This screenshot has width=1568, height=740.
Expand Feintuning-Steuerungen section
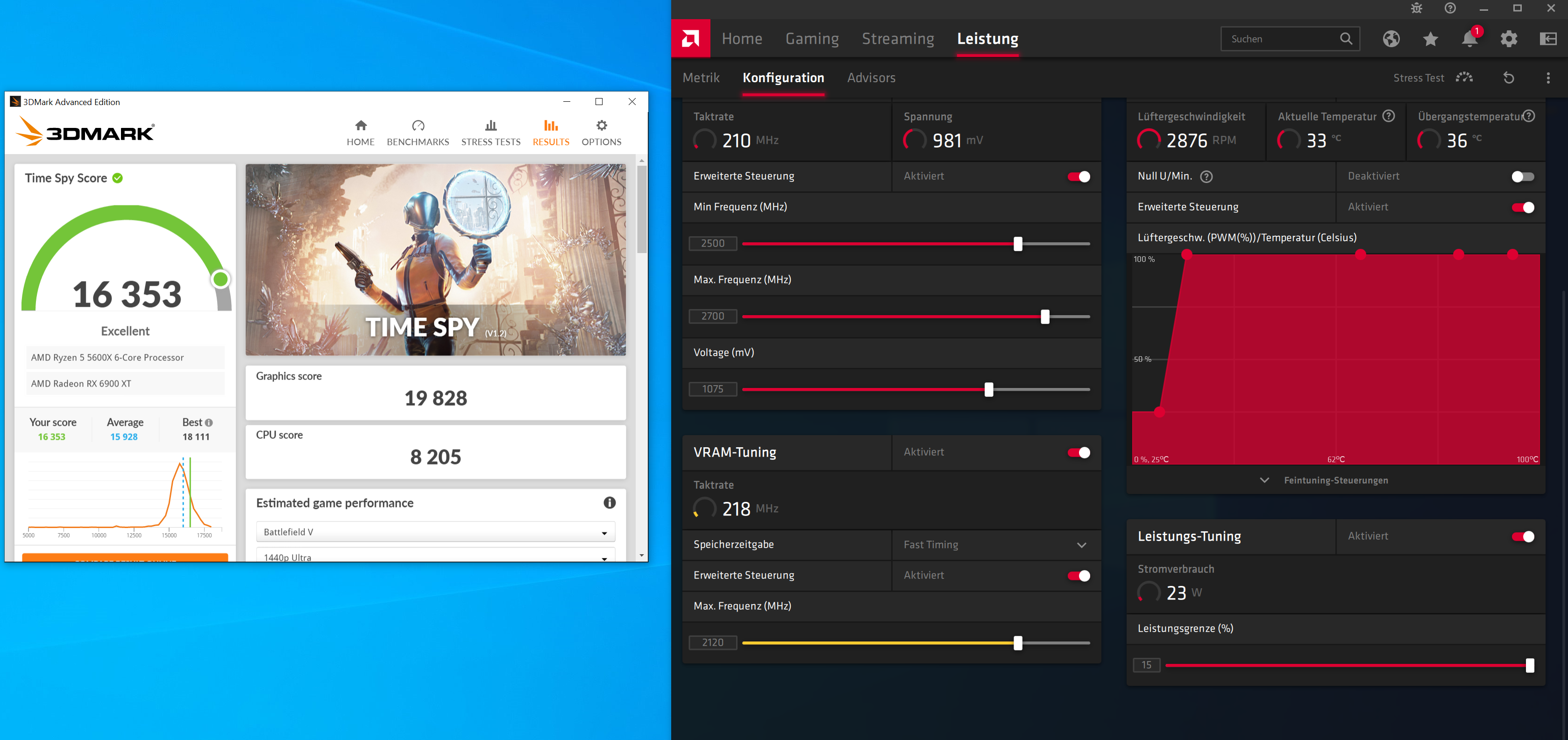pos(1335,480)
